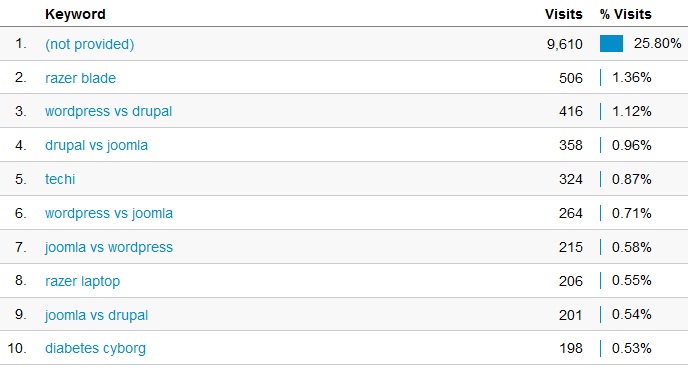Image resolution: width=688 pixels, height=370 pixels.
Task: Open the "diabetes cyborg" keyword link
Action: coord(95,348)
